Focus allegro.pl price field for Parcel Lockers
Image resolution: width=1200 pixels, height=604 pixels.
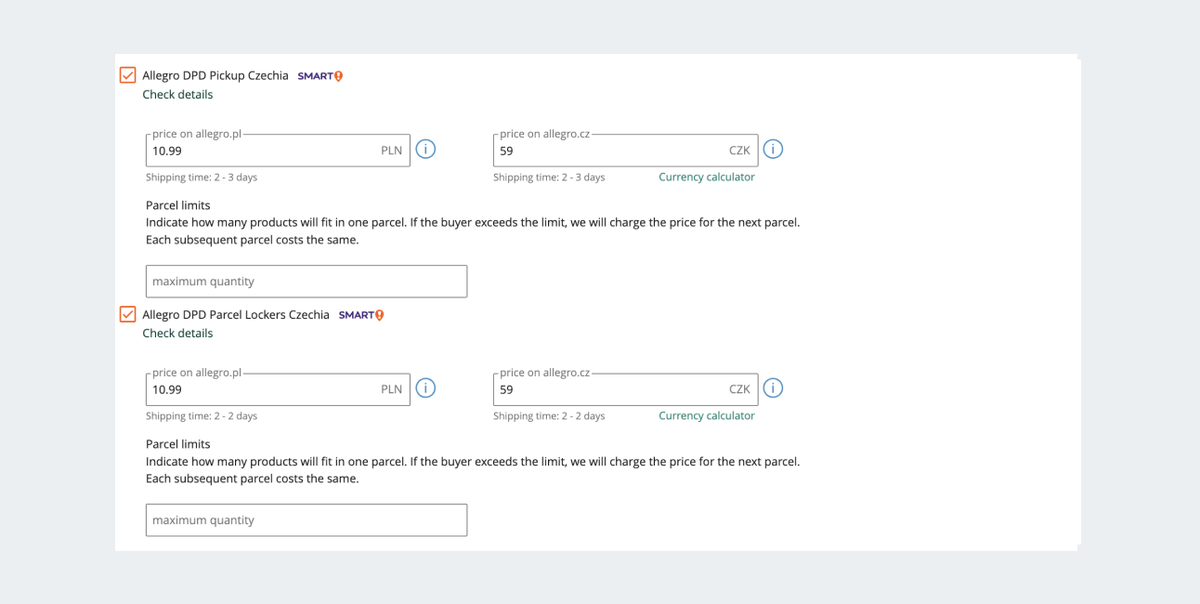click(278, 389)
